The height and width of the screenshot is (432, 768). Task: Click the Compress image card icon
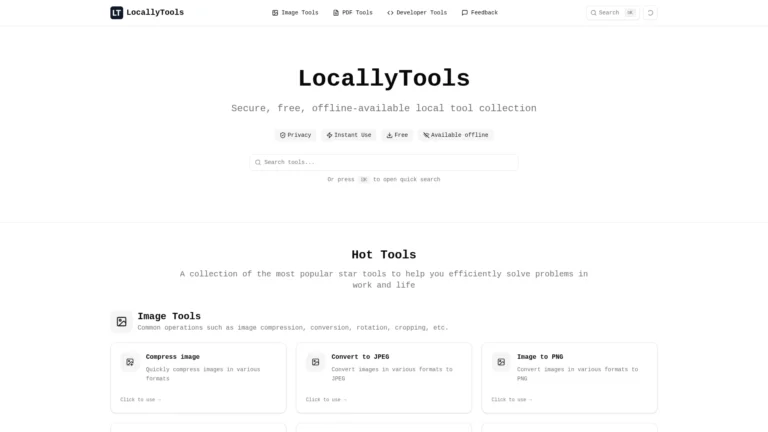pyautogui.click(x=129, y=362)
